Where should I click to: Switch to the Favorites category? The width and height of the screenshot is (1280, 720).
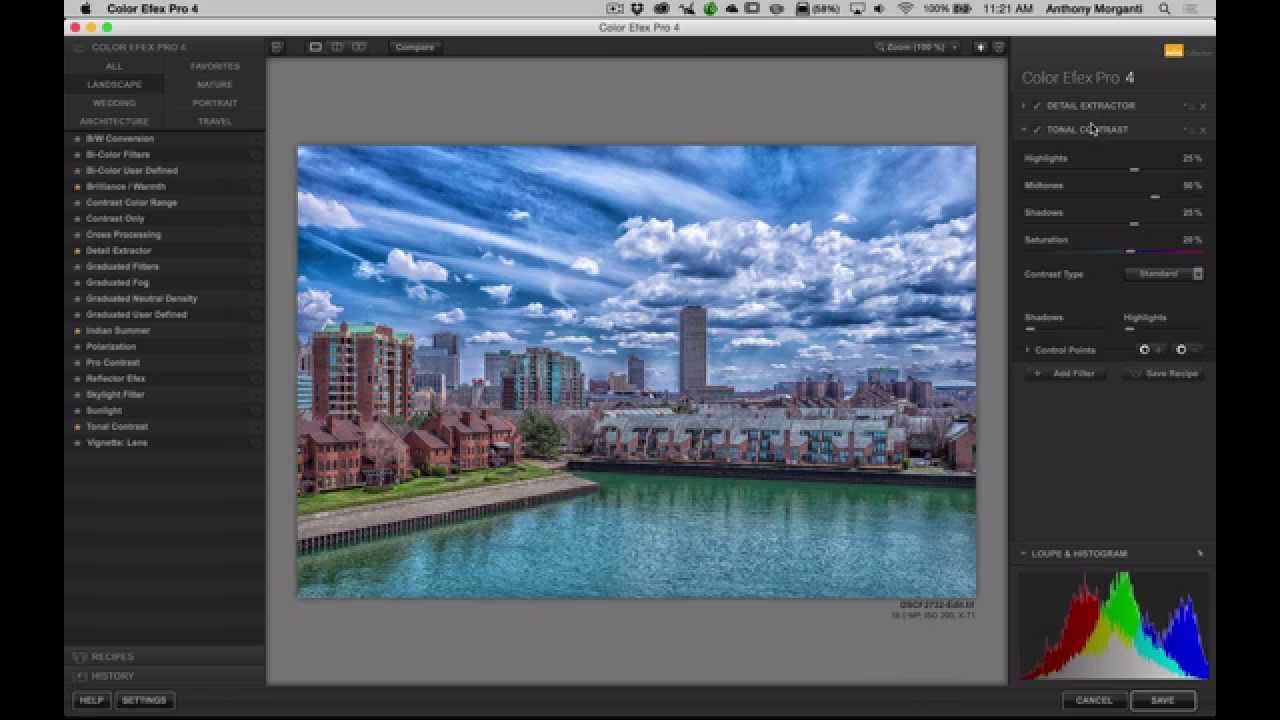[215, 66]
